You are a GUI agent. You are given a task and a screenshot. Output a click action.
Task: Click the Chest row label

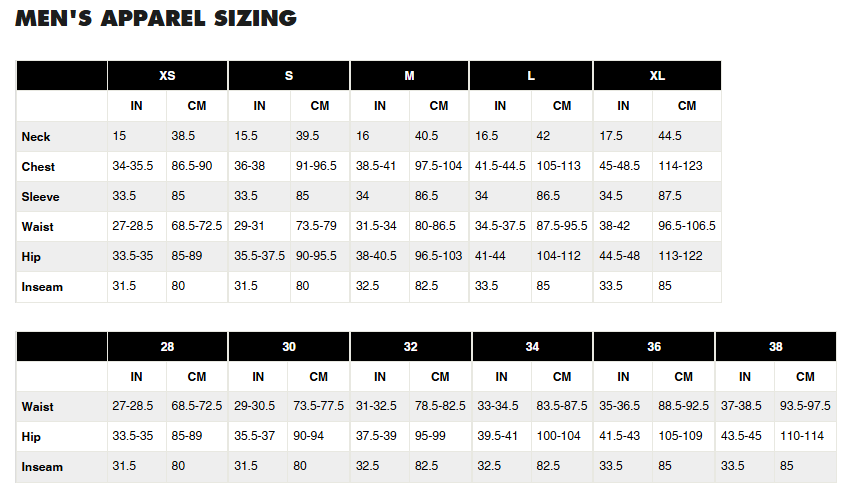click(38, 167)
